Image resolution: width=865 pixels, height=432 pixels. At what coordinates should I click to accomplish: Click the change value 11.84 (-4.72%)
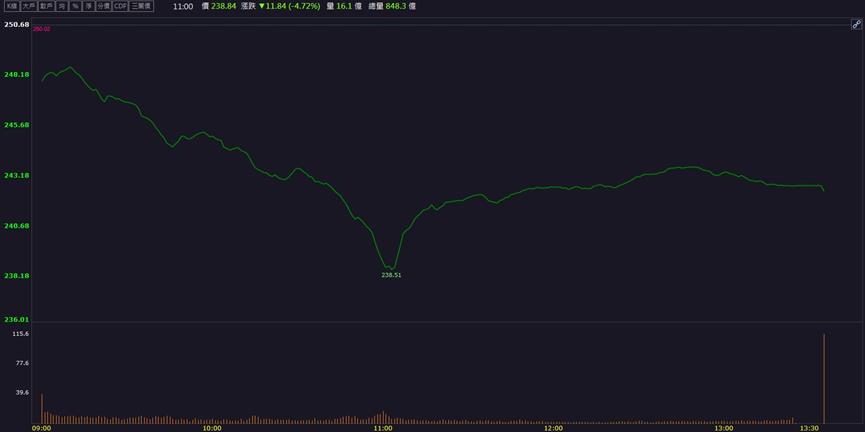293,6
